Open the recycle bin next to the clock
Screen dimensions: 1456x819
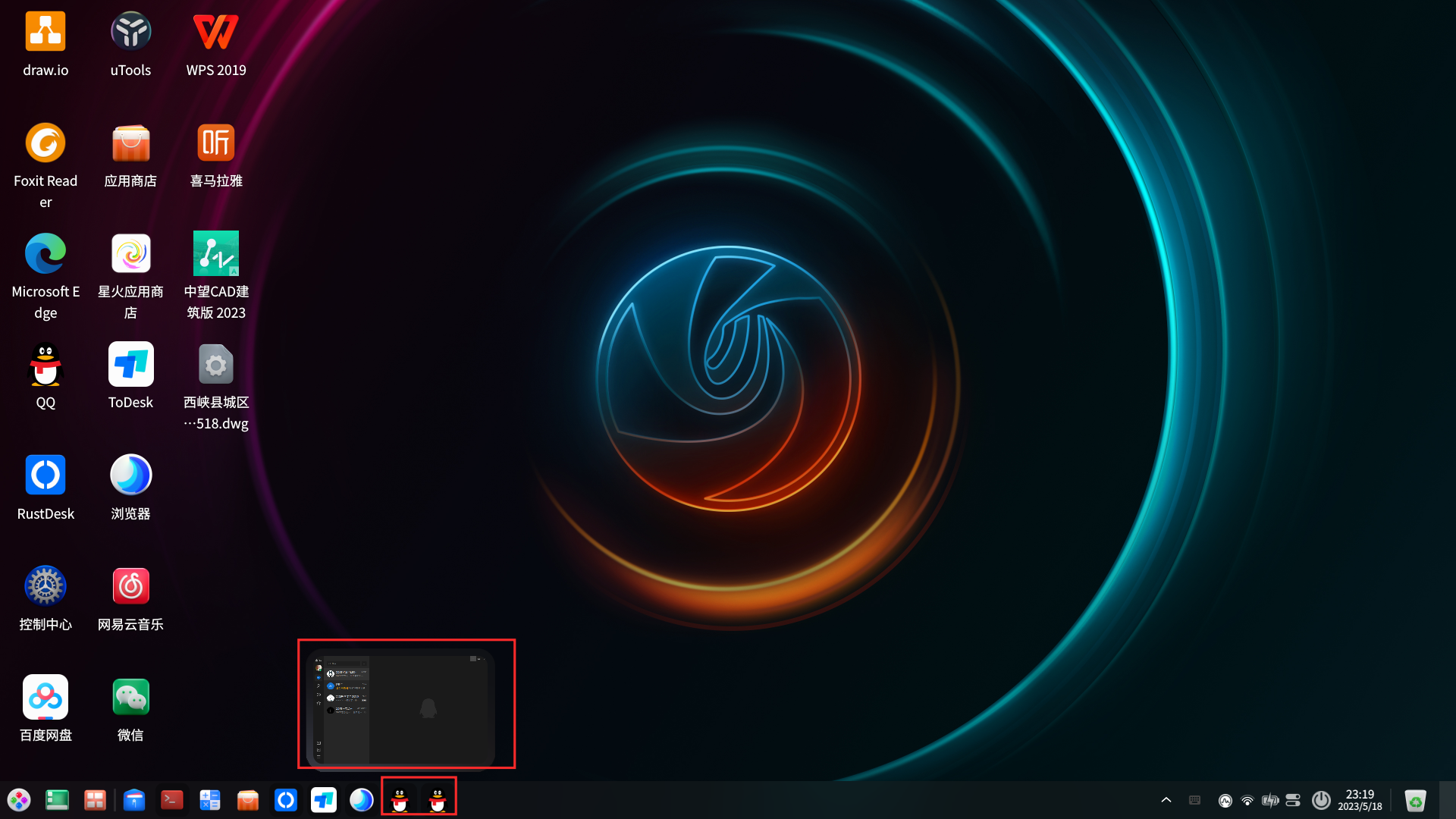1417,800
